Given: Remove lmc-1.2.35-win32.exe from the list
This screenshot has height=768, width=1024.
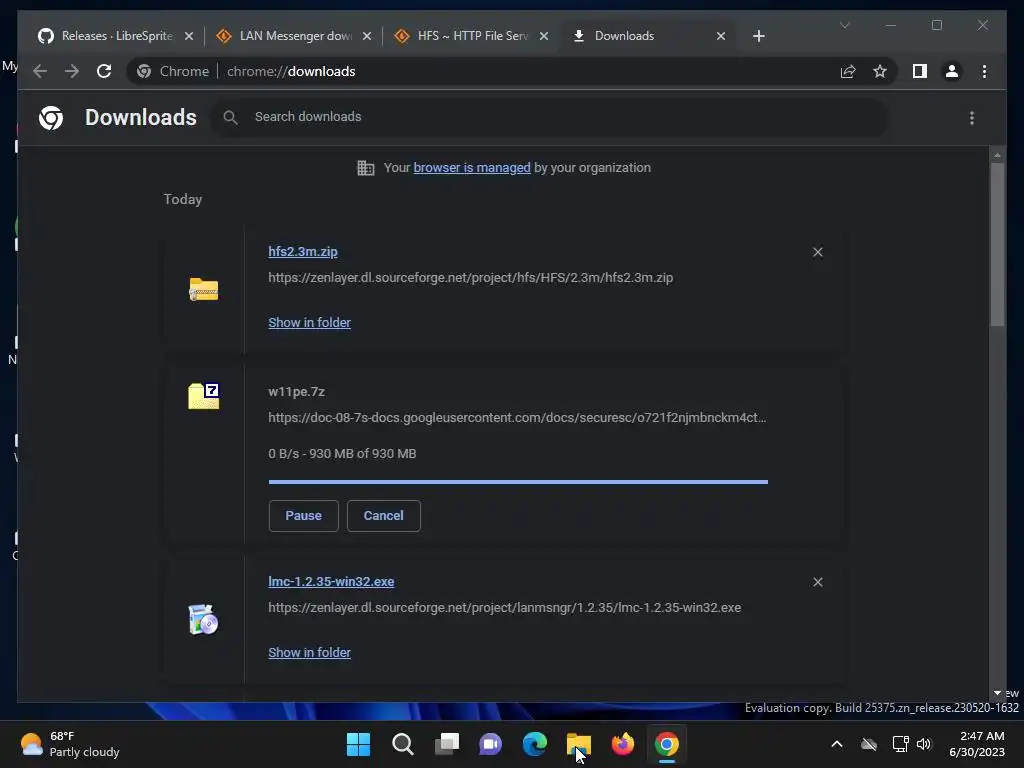Looking at the screenshot, I should [x=818, y=582].
